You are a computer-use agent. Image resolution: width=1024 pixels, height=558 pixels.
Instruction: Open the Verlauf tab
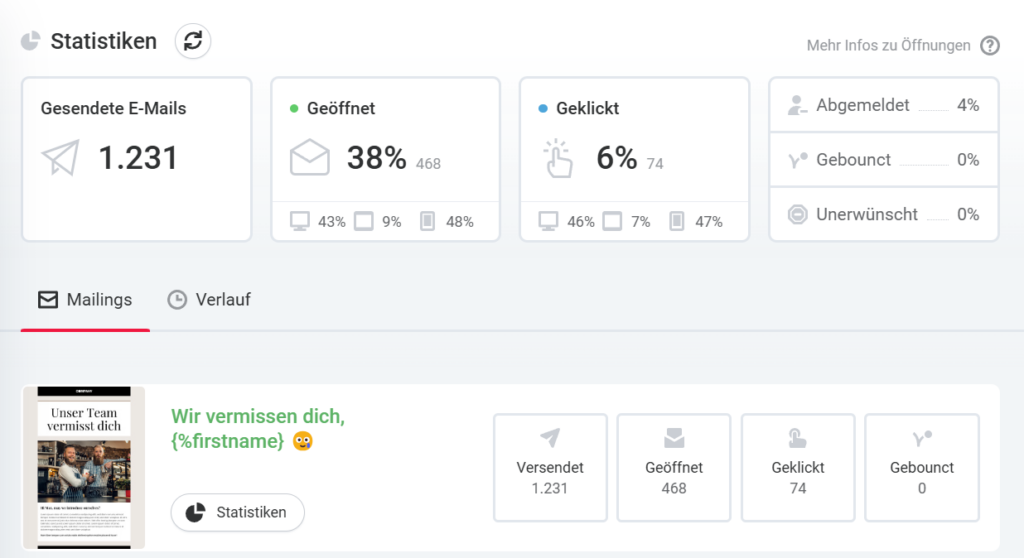pos(208,300)
